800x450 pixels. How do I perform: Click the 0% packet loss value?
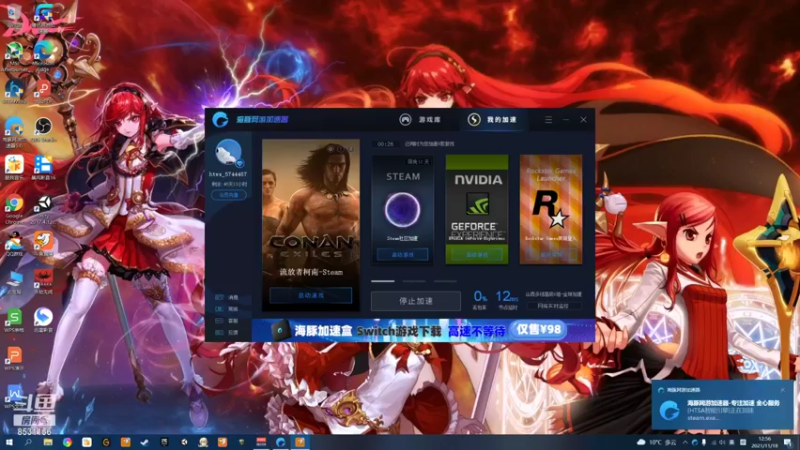pos(480,296)
